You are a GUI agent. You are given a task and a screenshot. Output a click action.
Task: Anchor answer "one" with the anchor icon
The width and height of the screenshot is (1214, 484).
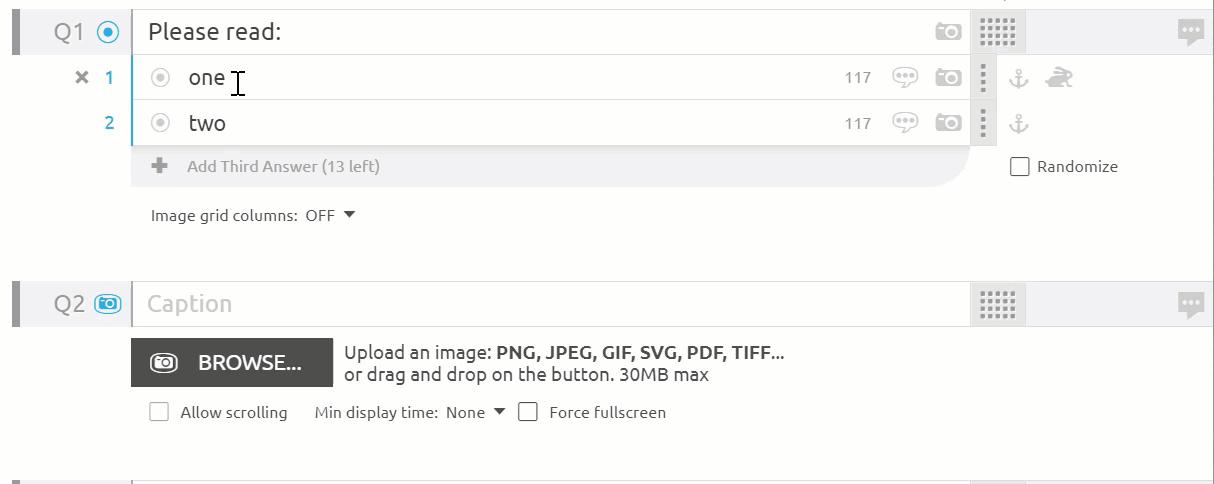tap(1017, 77)
